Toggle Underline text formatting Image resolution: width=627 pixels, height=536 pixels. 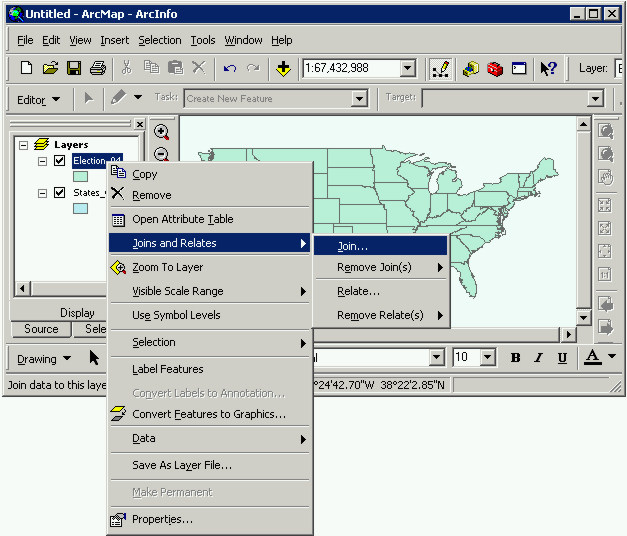point(562,358)
